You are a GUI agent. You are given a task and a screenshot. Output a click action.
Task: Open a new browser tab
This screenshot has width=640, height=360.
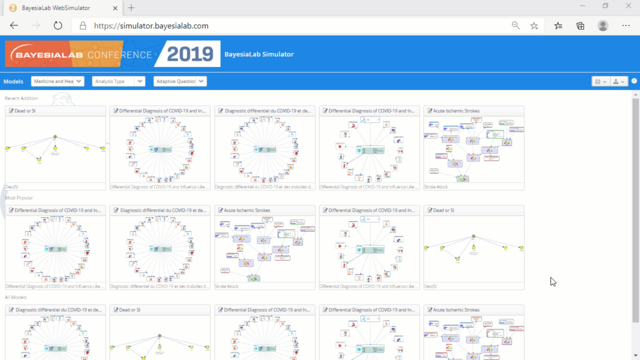tap(131, 8)
